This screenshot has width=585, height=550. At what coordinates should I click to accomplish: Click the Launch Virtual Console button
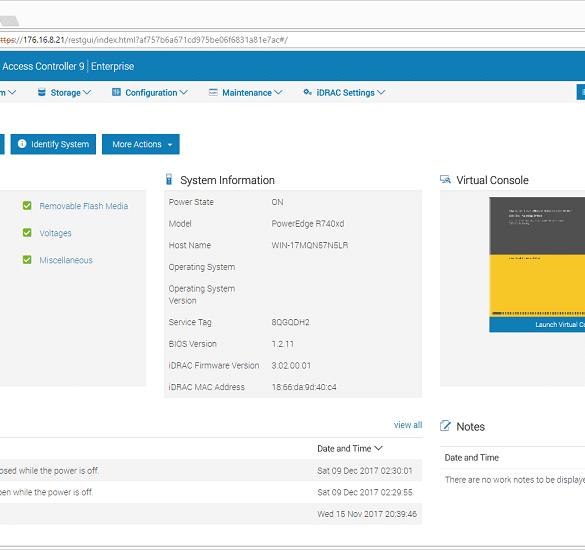point(537,325)
